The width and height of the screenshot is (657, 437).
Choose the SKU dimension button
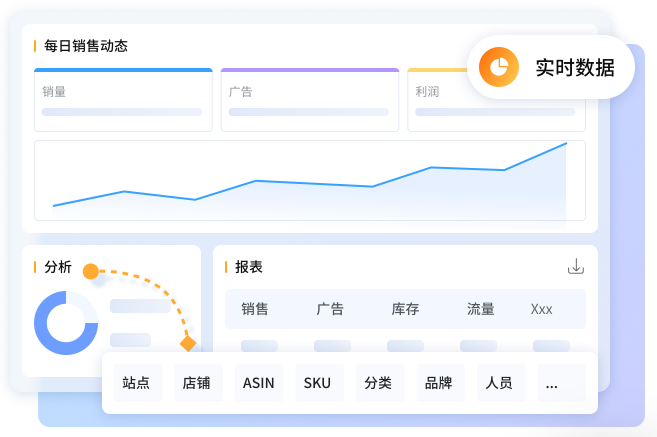click(318, 382)
